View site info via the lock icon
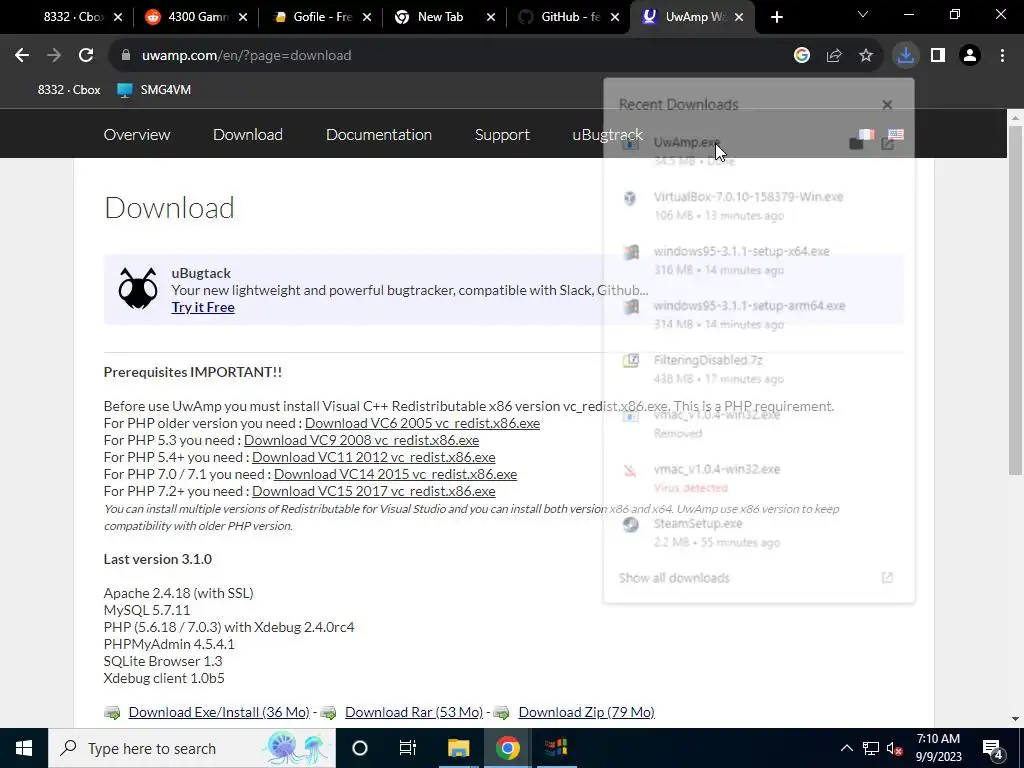Viewport: 1024px width, 768px height. (126, 56)
